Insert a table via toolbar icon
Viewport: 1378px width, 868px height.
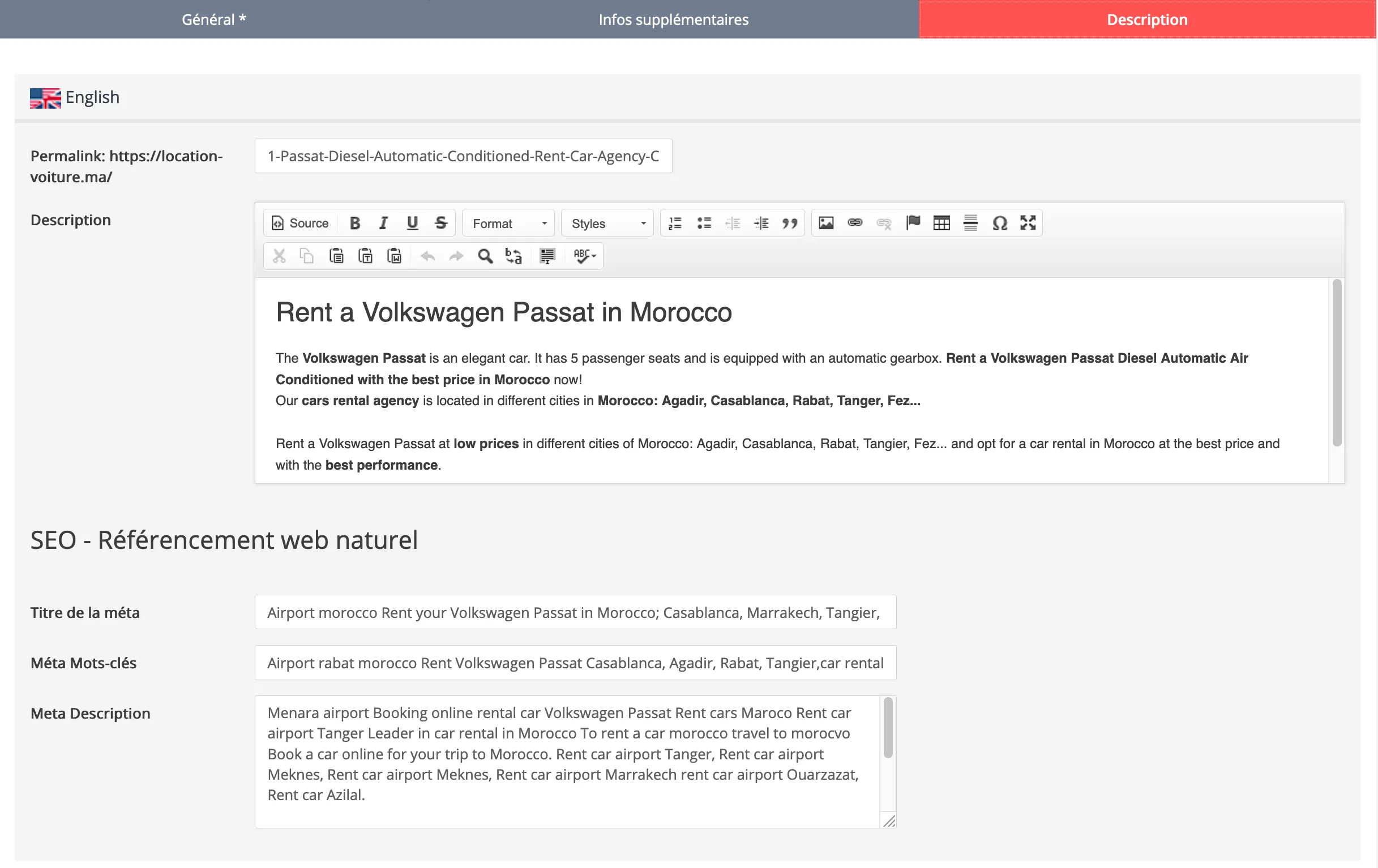tap(942, 223)
